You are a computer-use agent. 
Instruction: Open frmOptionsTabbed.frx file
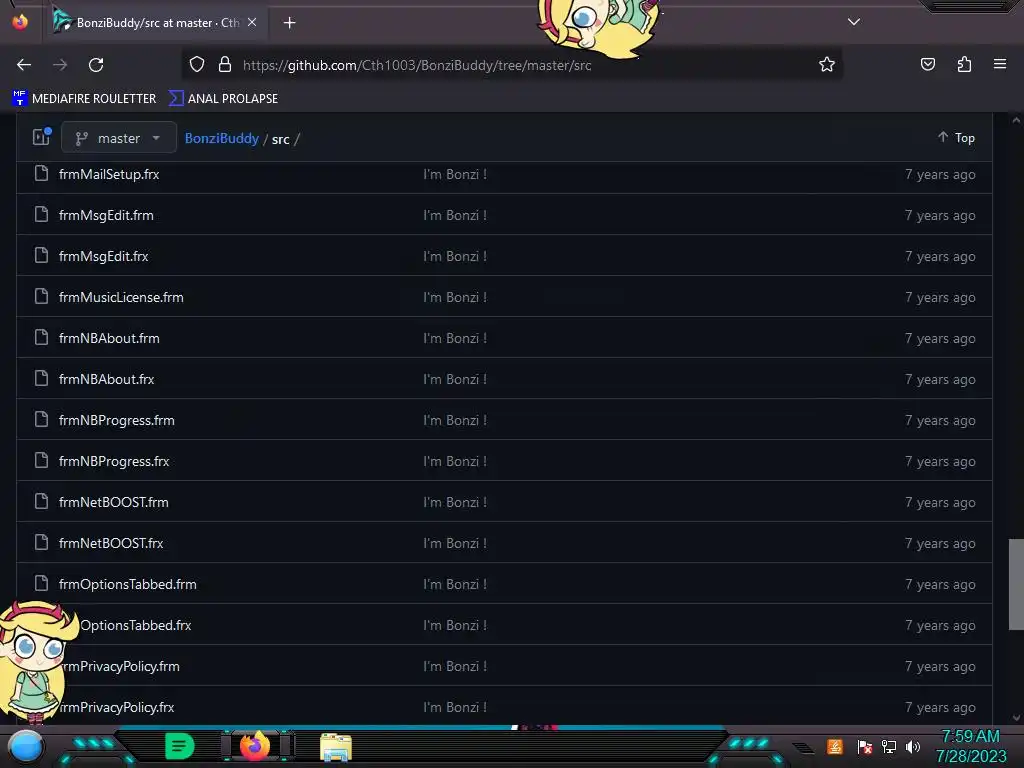click(x=135, y=626)
